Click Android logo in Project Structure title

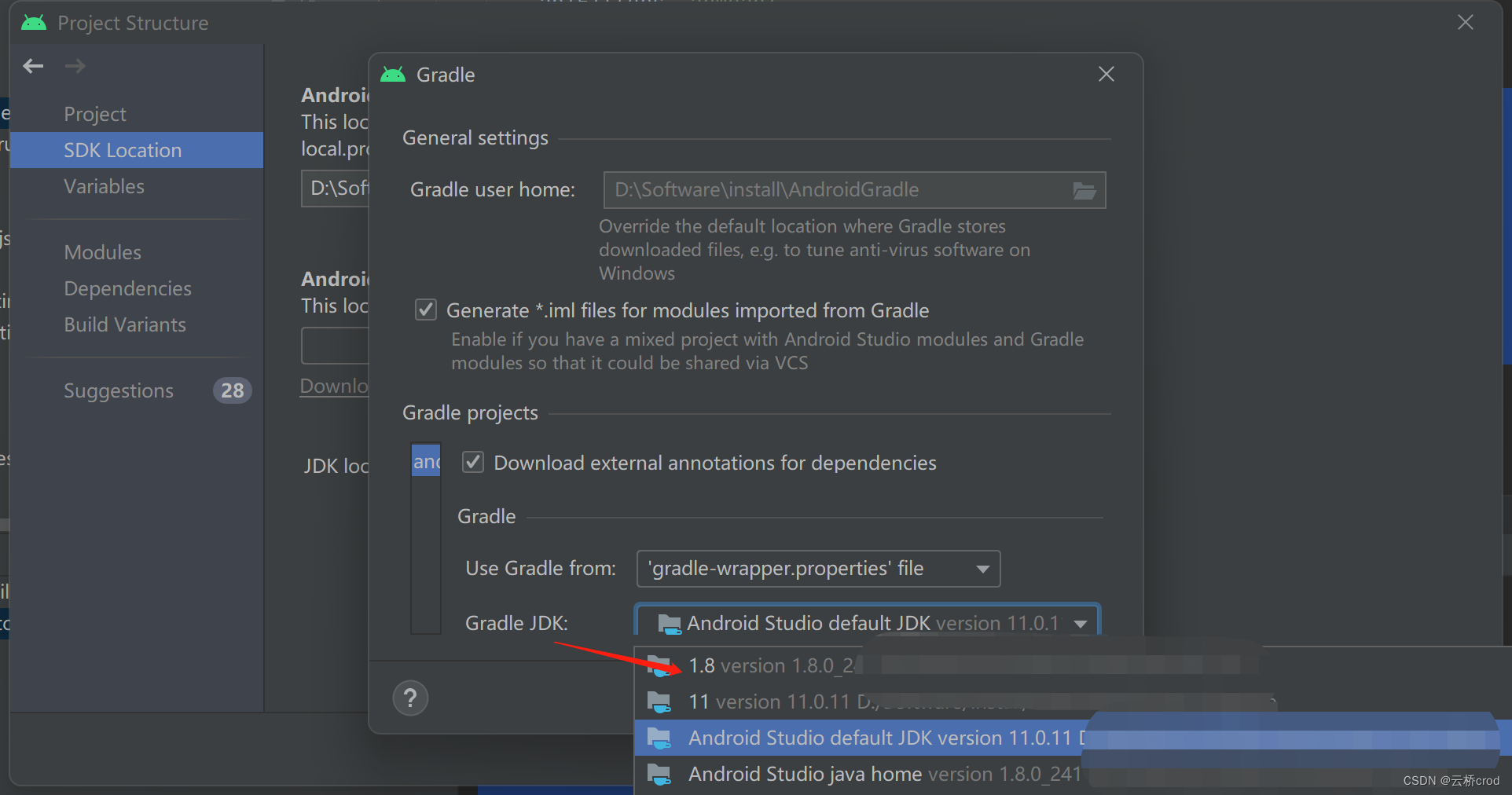pos(34,23)
